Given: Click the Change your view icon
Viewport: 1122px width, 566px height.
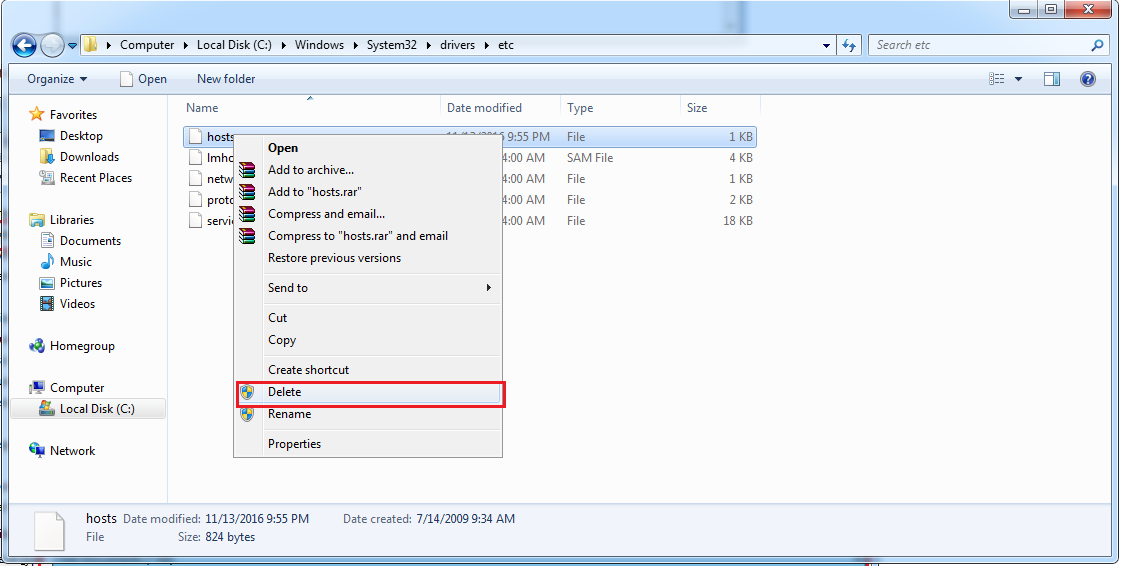Looking at the screenshot, I should pyautogui.click(x=997, y=79).
